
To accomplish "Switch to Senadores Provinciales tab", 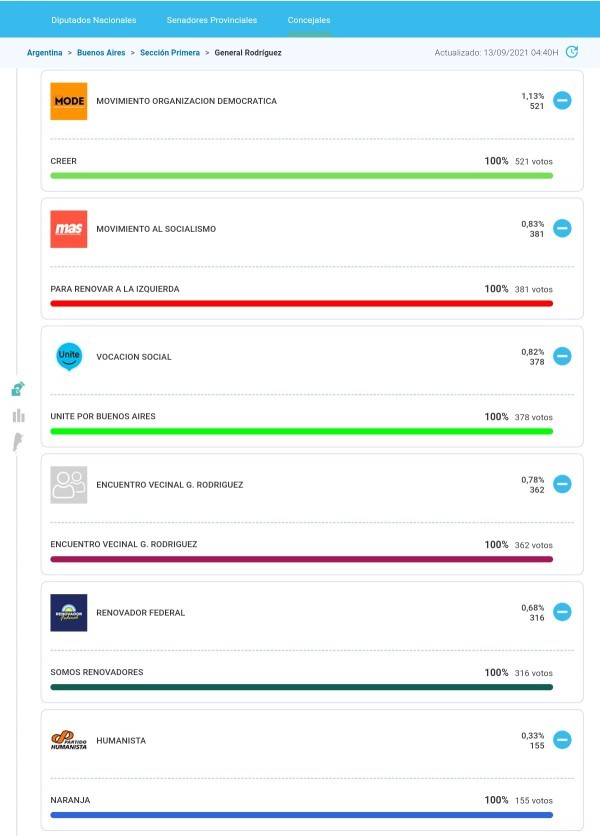I will [212, 20].
